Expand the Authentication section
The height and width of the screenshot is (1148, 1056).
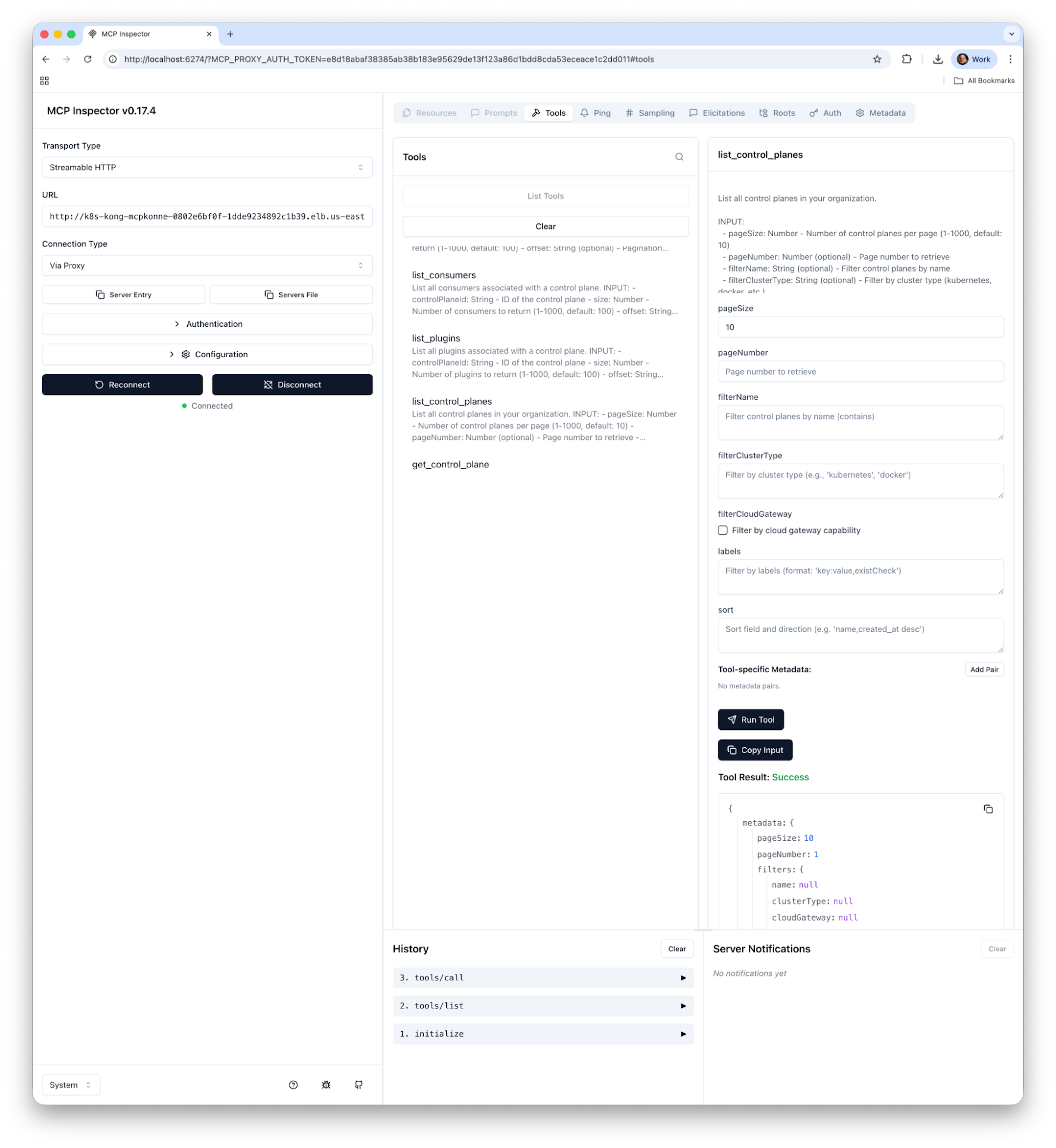tap(207, 324)
